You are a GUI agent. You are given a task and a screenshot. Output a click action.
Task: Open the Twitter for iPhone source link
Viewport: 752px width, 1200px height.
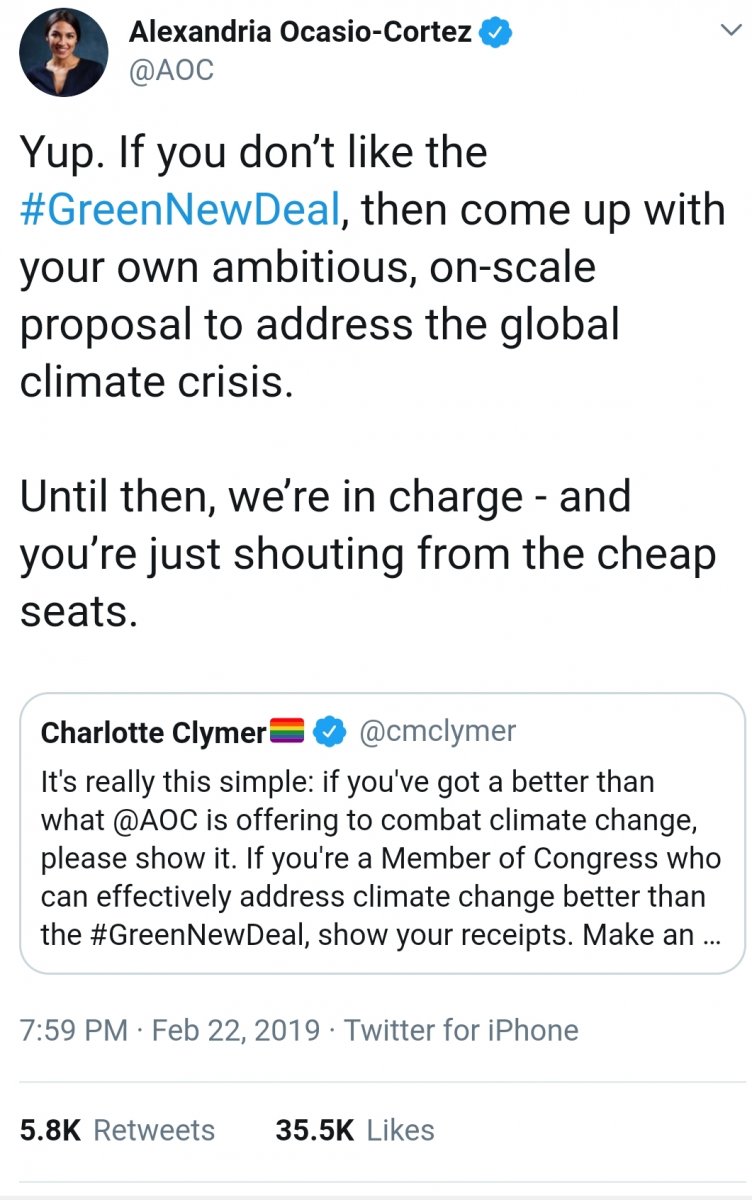coord(461,1030)
